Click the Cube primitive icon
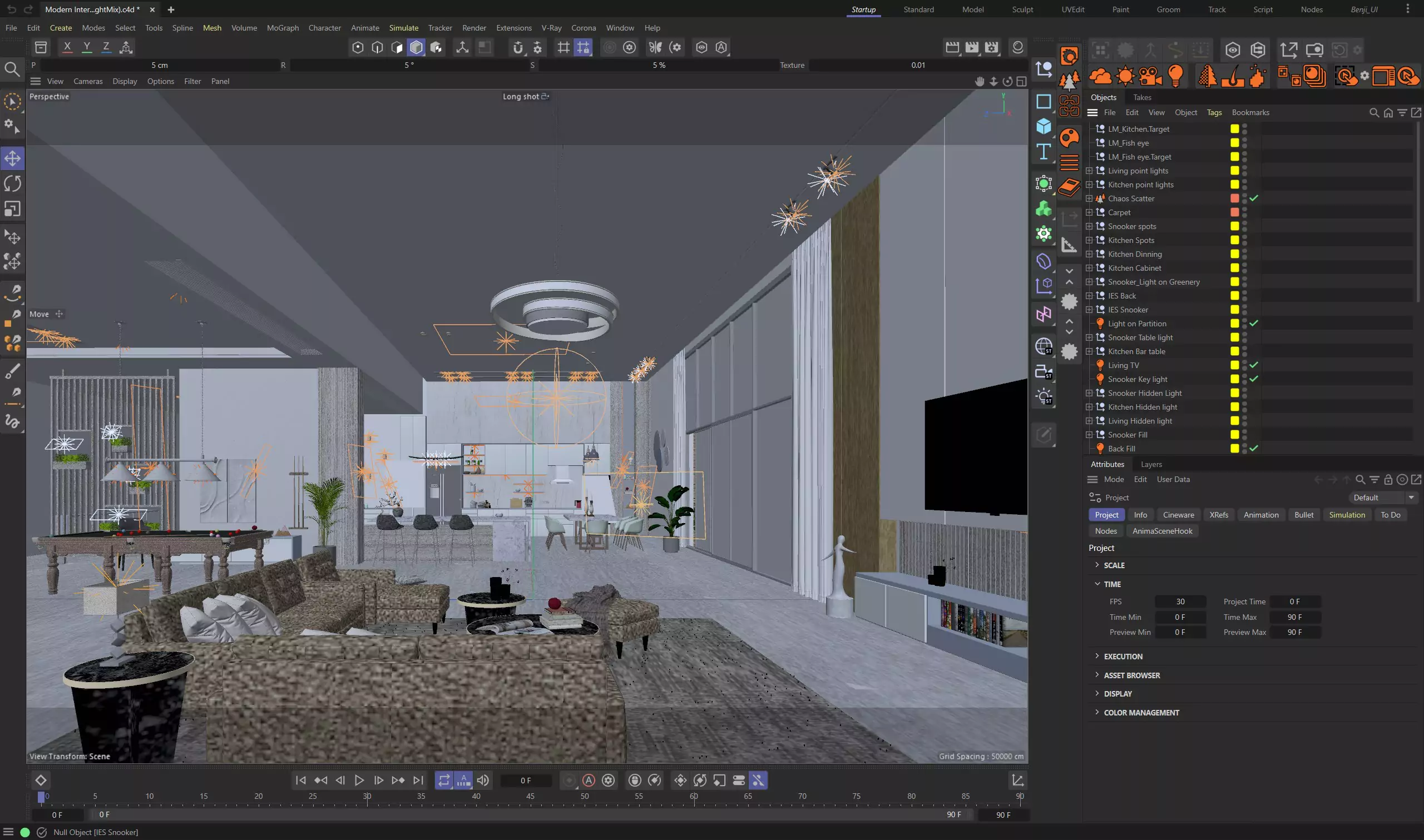Image resolution: width=1424 pixels, height=840 pixels. pos(1044,126)
